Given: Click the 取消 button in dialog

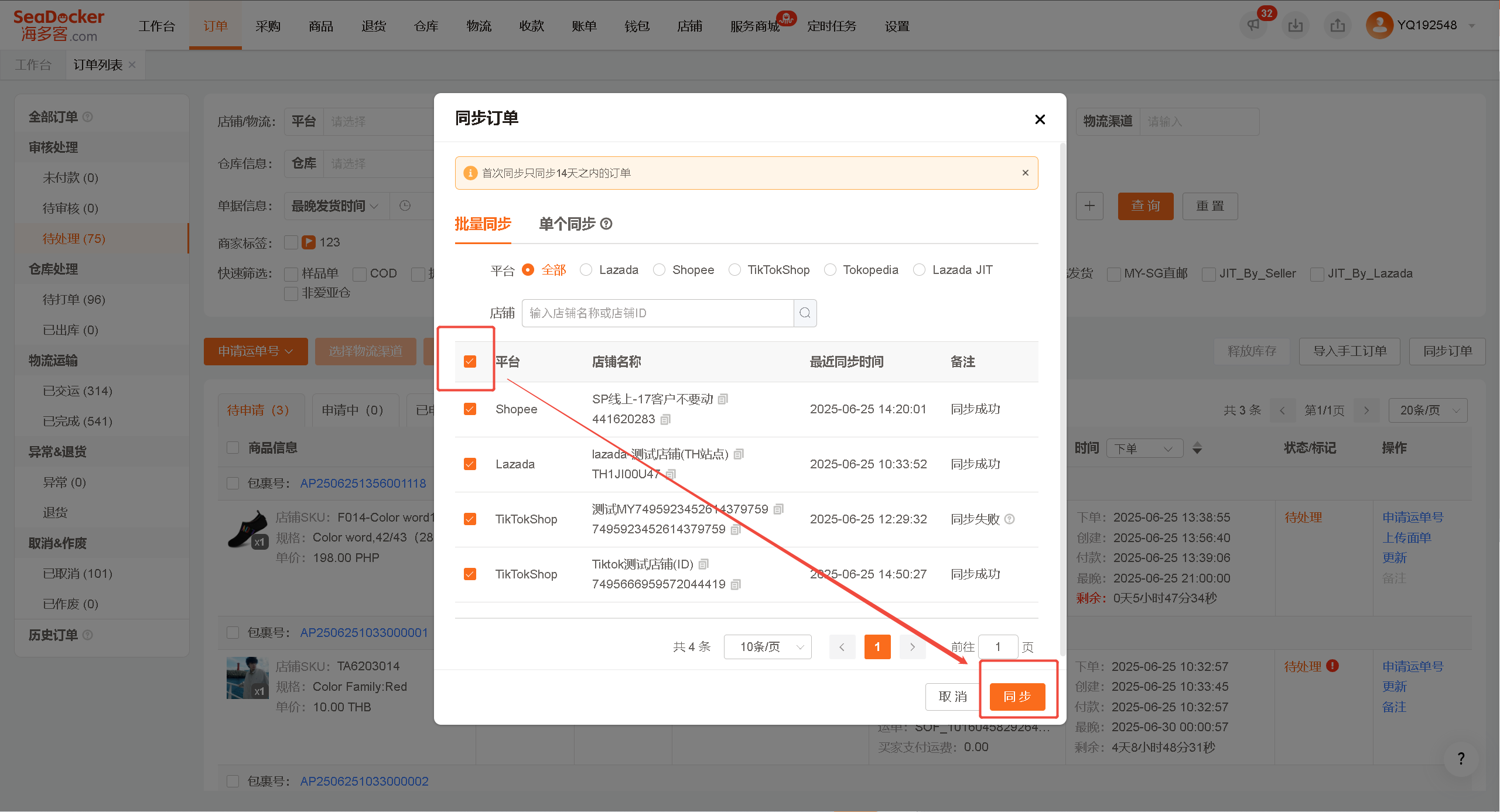Looking at the screenshot, I should [952, 697].
